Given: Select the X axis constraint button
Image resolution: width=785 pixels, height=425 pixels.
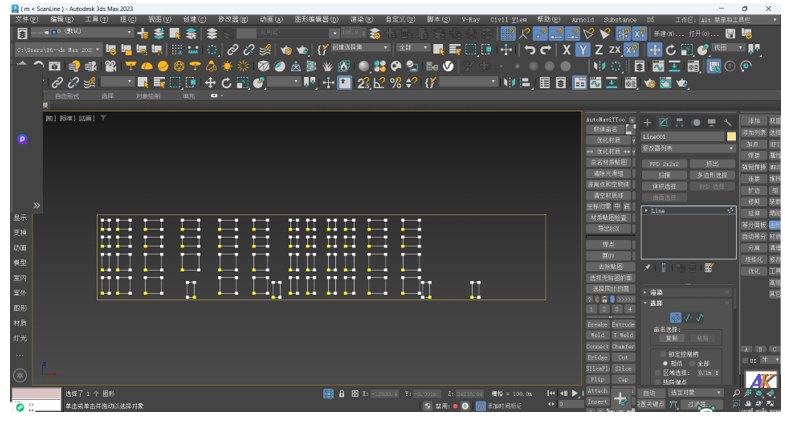Looking at the screenshot, I should (567, 49).
